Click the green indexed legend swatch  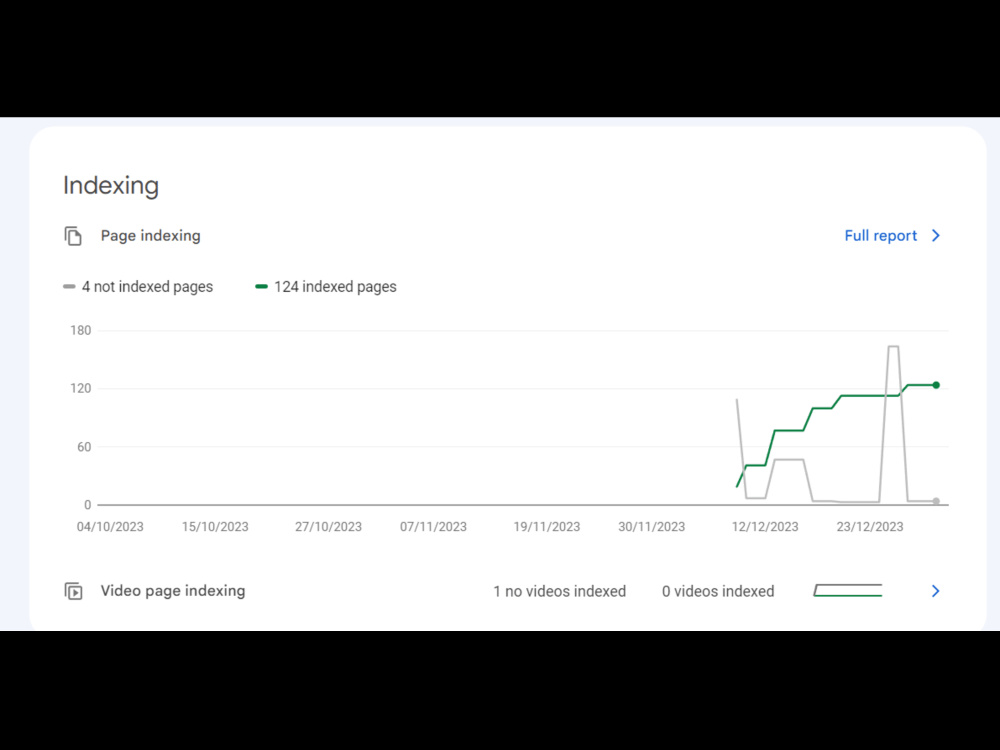(261, 287)
